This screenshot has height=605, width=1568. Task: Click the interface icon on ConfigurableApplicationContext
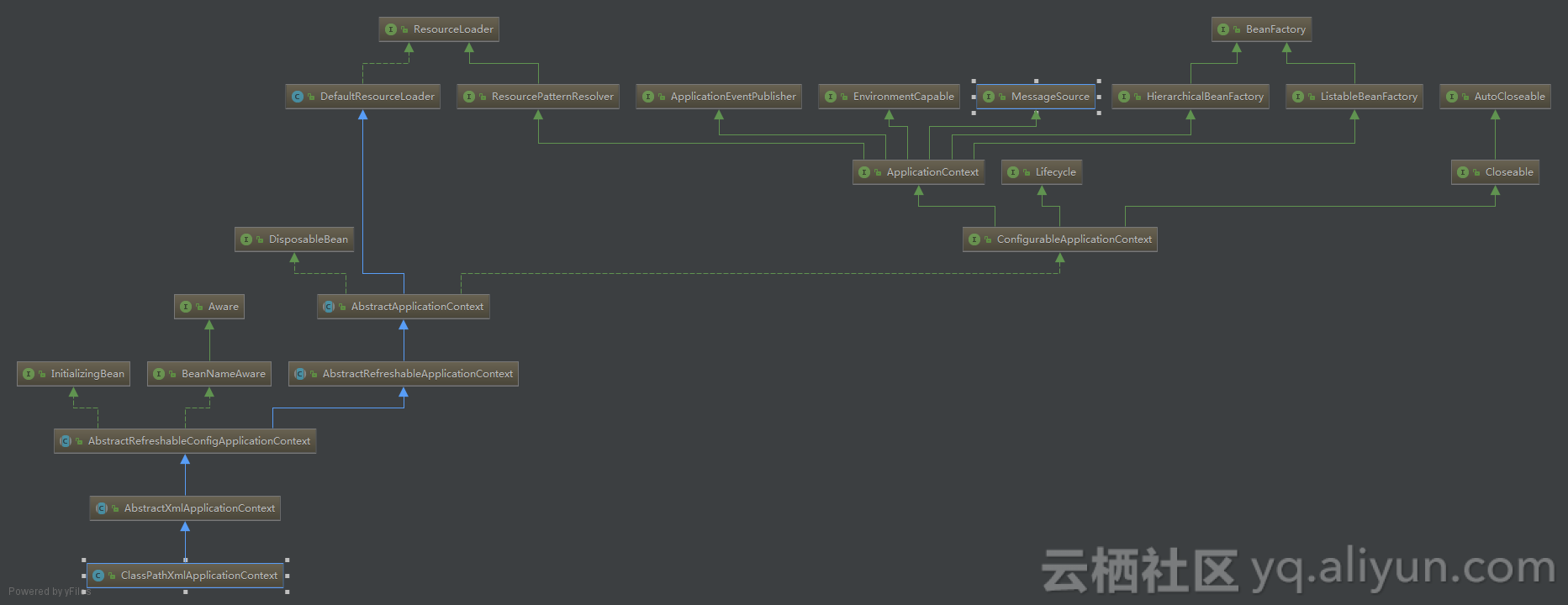974,239
